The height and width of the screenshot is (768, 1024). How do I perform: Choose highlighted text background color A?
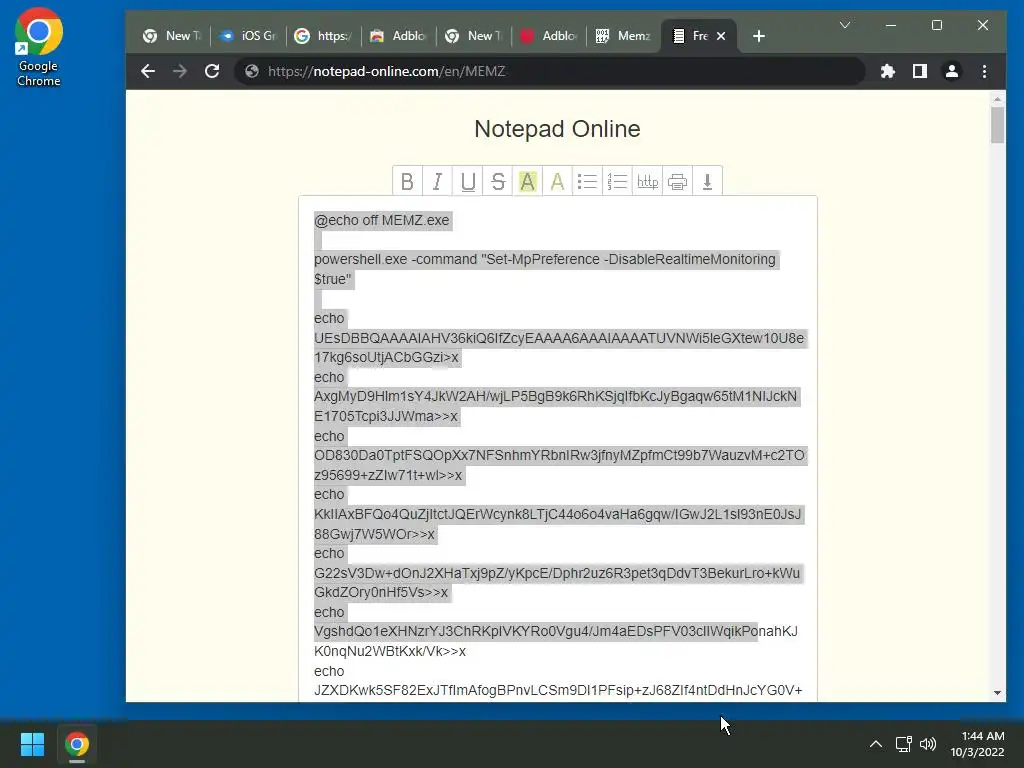[x=528, y=181]
